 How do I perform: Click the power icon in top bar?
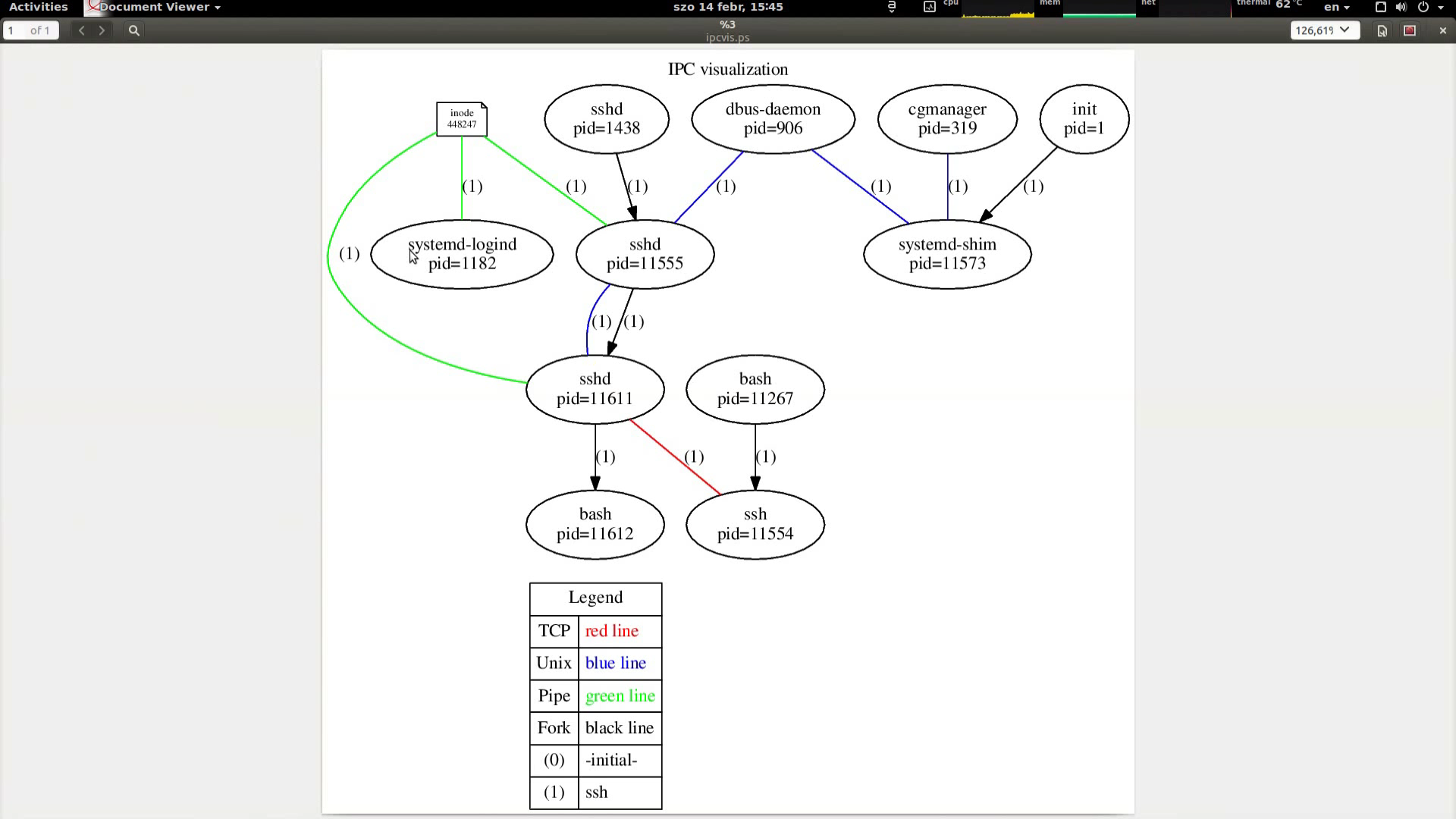(1423, 7)
